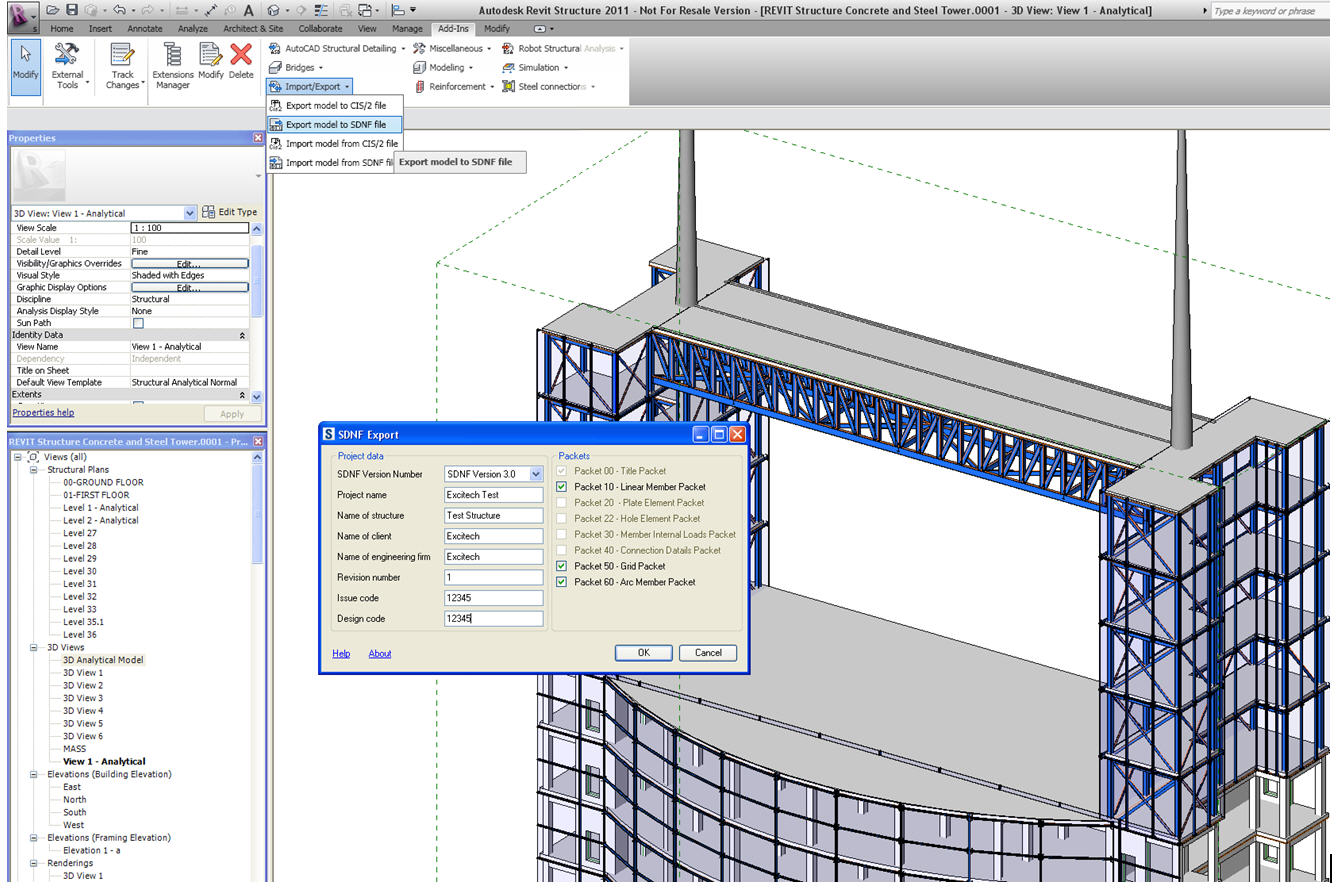The width and height of the screenshot is (1338, 888).
Task: Toggle Packet 50 - Grid Packet checkbox
Action: click(x=562, y=566)
